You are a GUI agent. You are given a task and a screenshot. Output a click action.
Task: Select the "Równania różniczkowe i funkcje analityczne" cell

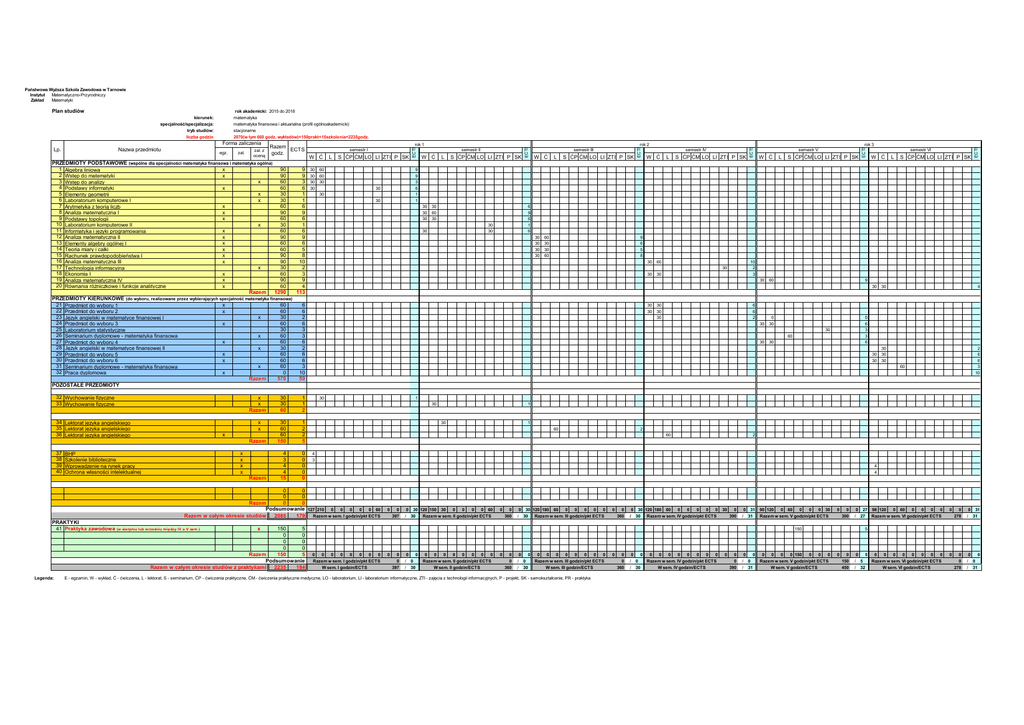click(108, 286)
